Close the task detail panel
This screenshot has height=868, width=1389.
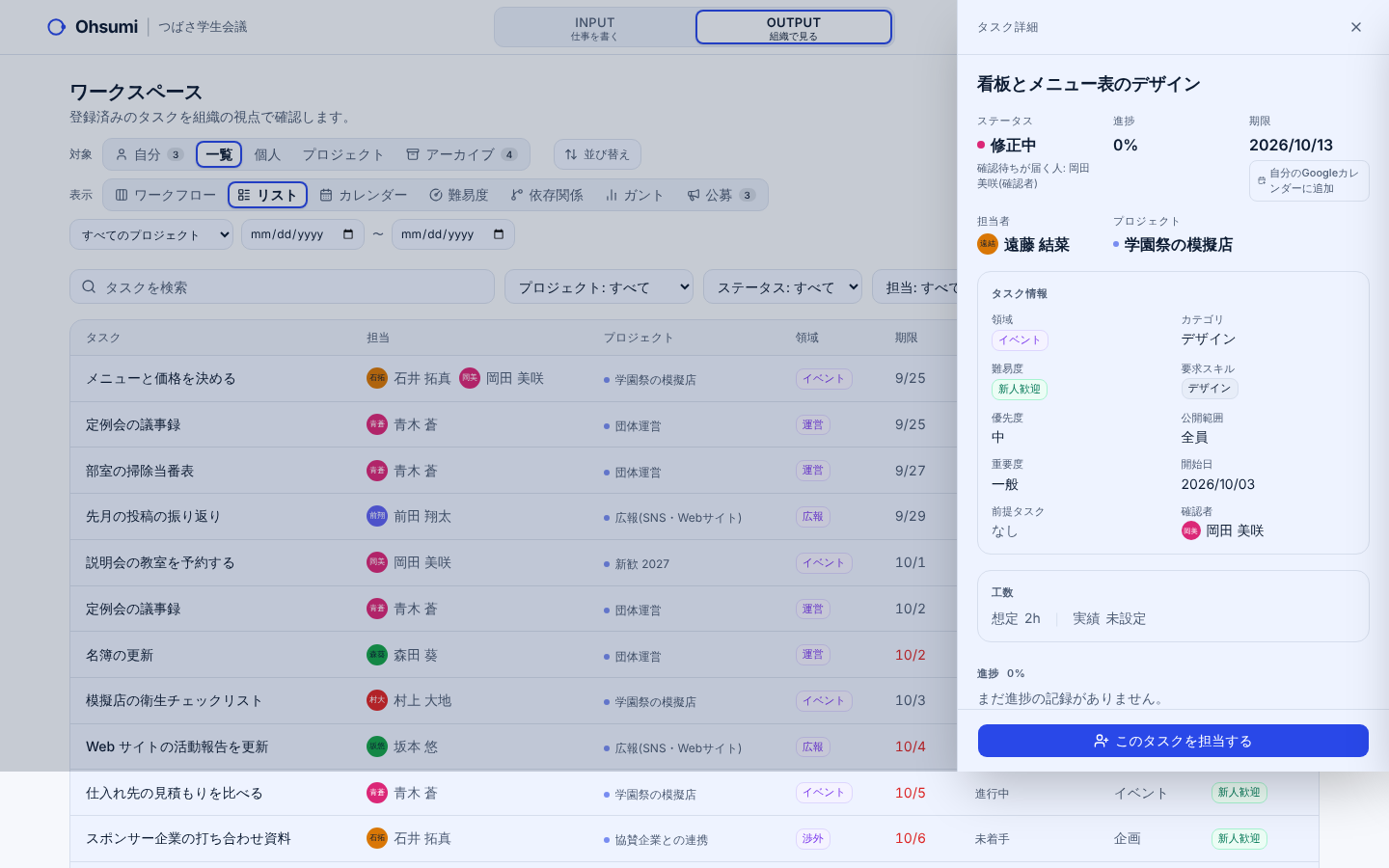(x=1356, y=27)
